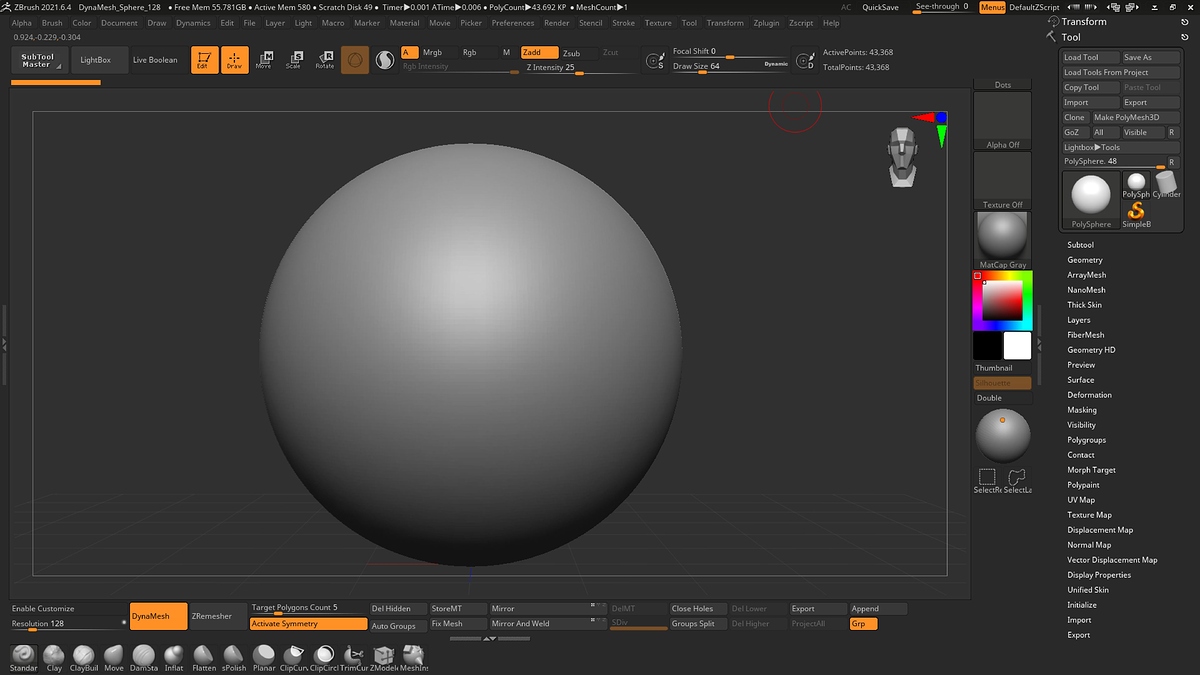1200x675 pixels.
Task: Select the DamStandard brush
Action: click(144, 658)
